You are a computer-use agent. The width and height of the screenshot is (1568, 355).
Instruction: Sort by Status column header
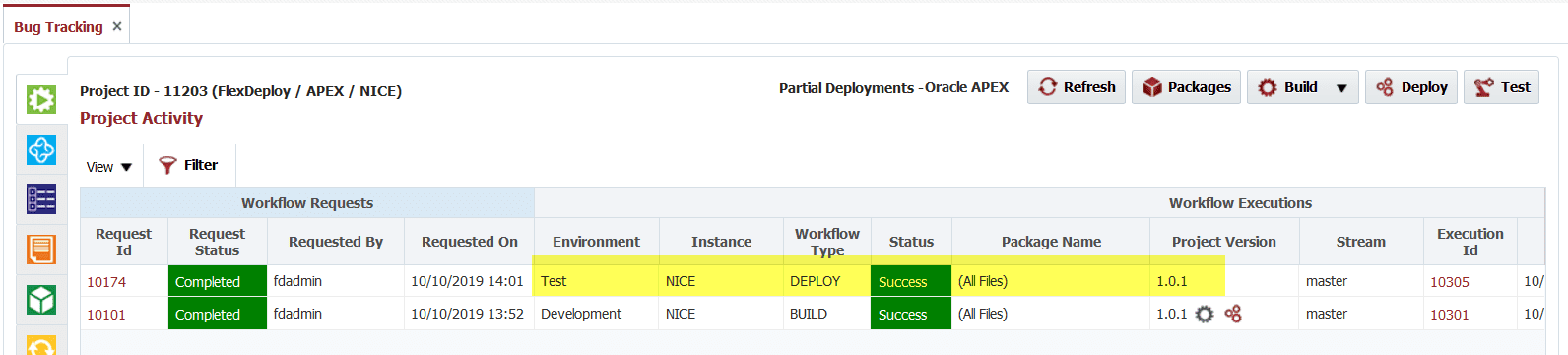pos(911,242)
